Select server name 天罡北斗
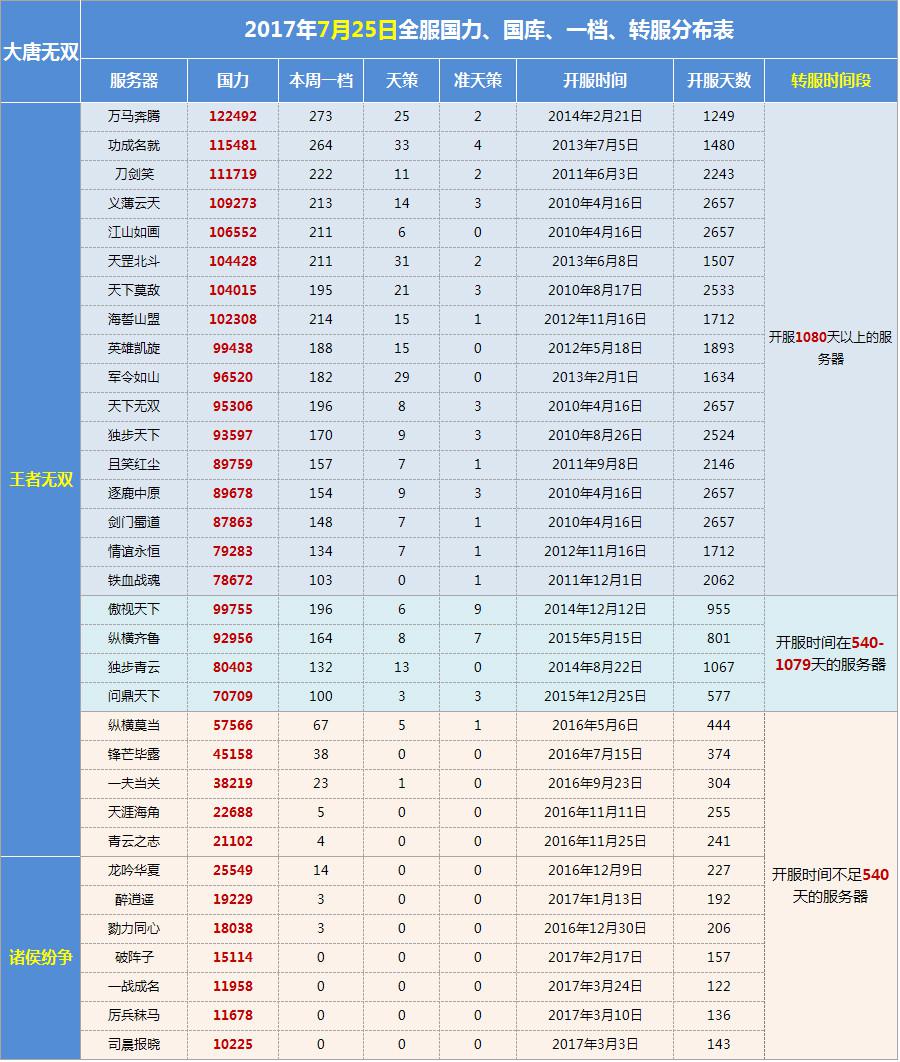 [x=134, y=261]
